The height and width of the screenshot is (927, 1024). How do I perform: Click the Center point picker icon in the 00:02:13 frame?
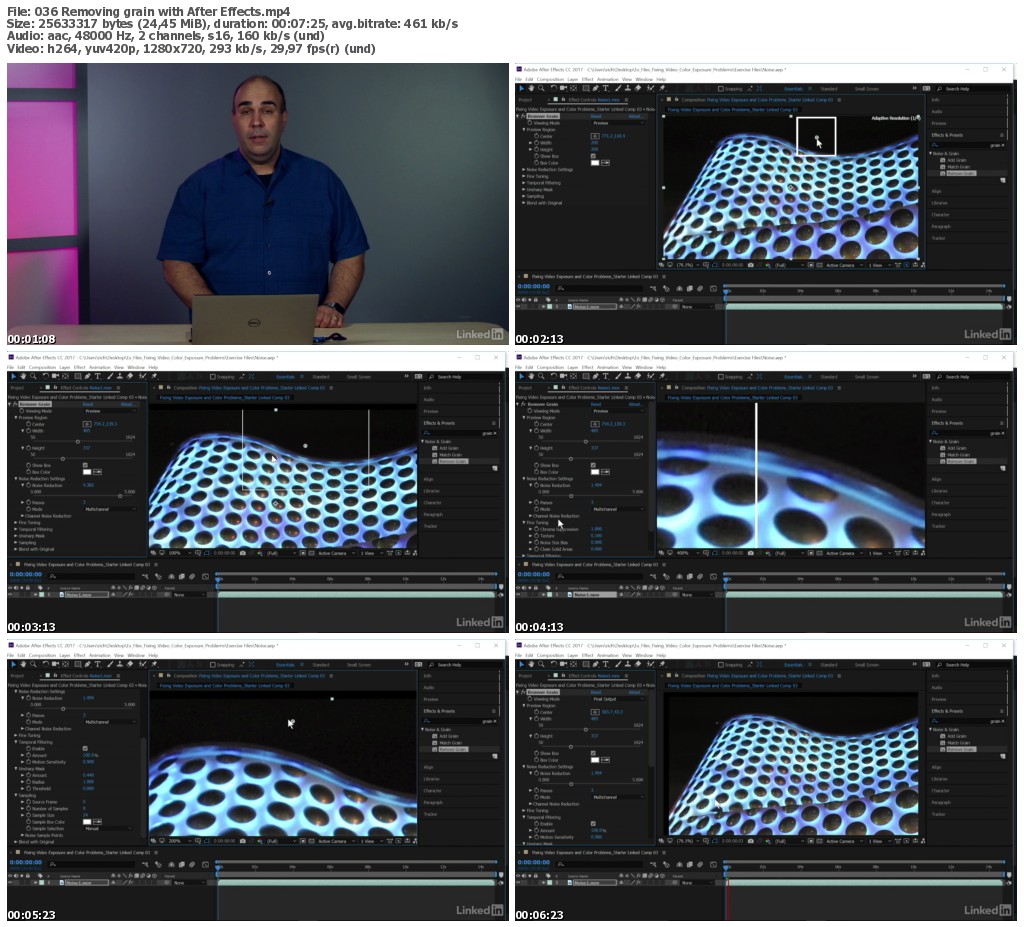click(595, 136)
